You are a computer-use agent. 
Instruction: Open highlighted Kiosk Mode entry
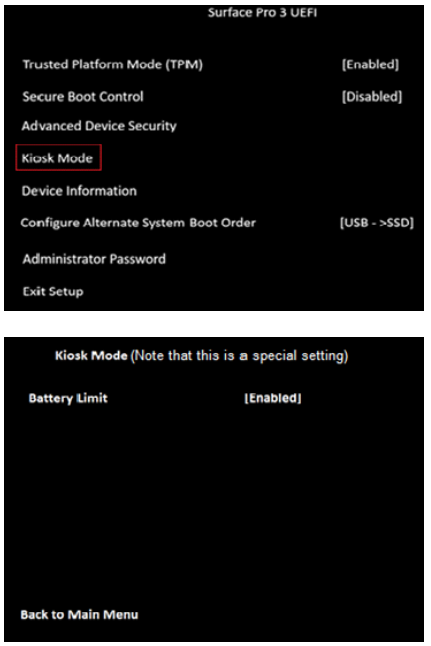(57, 158)
